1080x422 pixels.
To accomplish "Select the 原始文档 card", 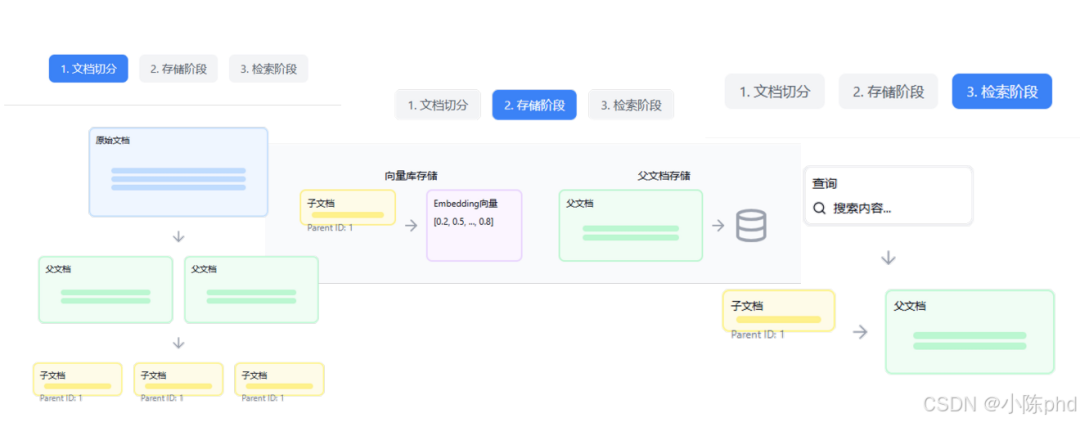I will (178, 172).
